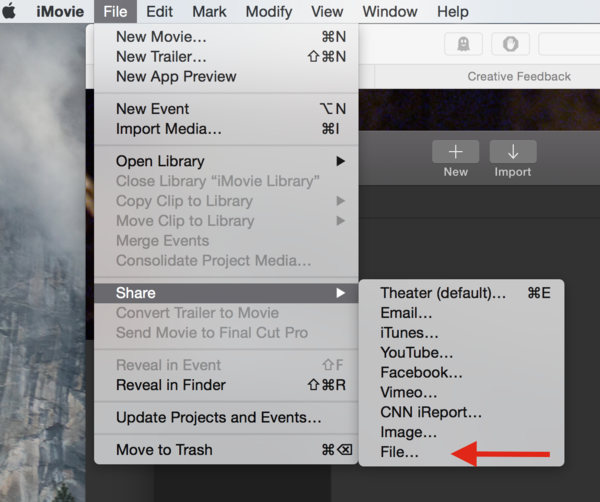This screenshot has height=502, width=600.
Task: Open the Apple menu
Action: pyautogui.click(x=9, y=11)
